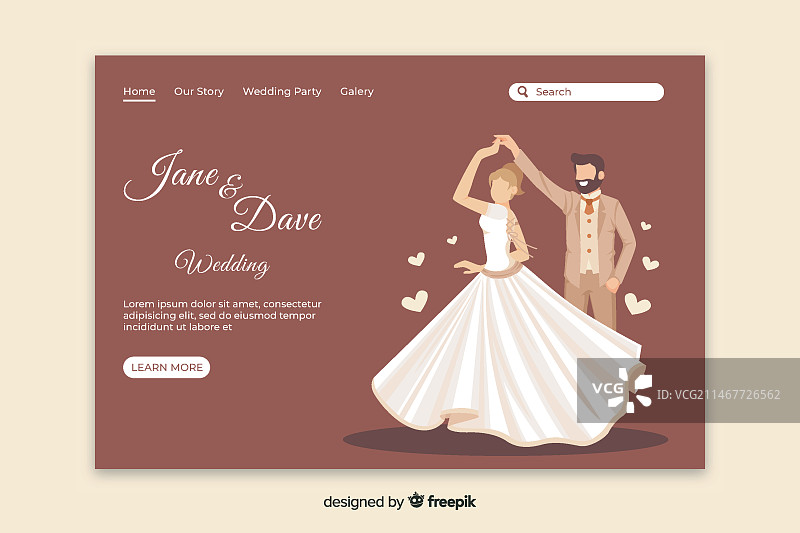Click the cursive Wedding subtitle
This screenshot has width=800, height=533.
tap(222, 264)
